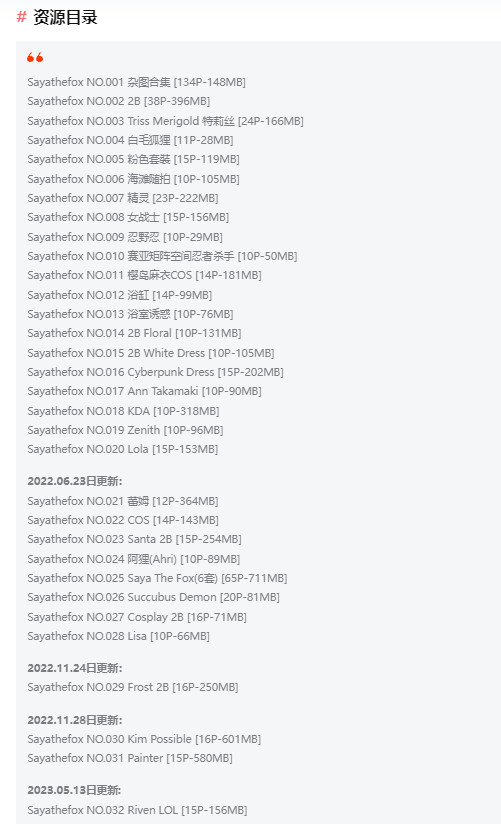Select NO.003 Triss Merigold line
Image resolution: width=501 pixels, height=824 pixels.
pyautogui.click(x=165, y=121)
